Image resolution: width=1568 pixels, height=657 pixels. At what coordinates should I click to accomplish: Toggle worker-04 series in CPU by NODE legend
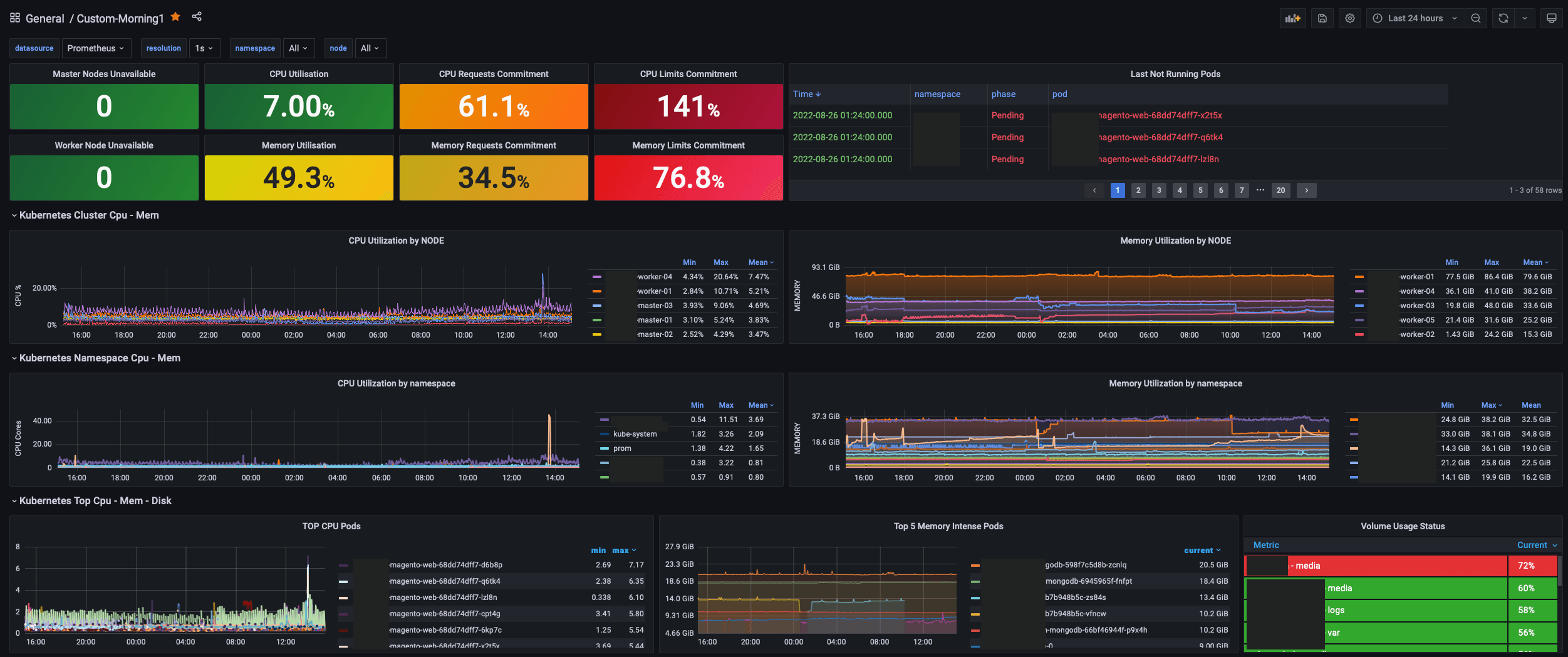(x=655, y=277)
